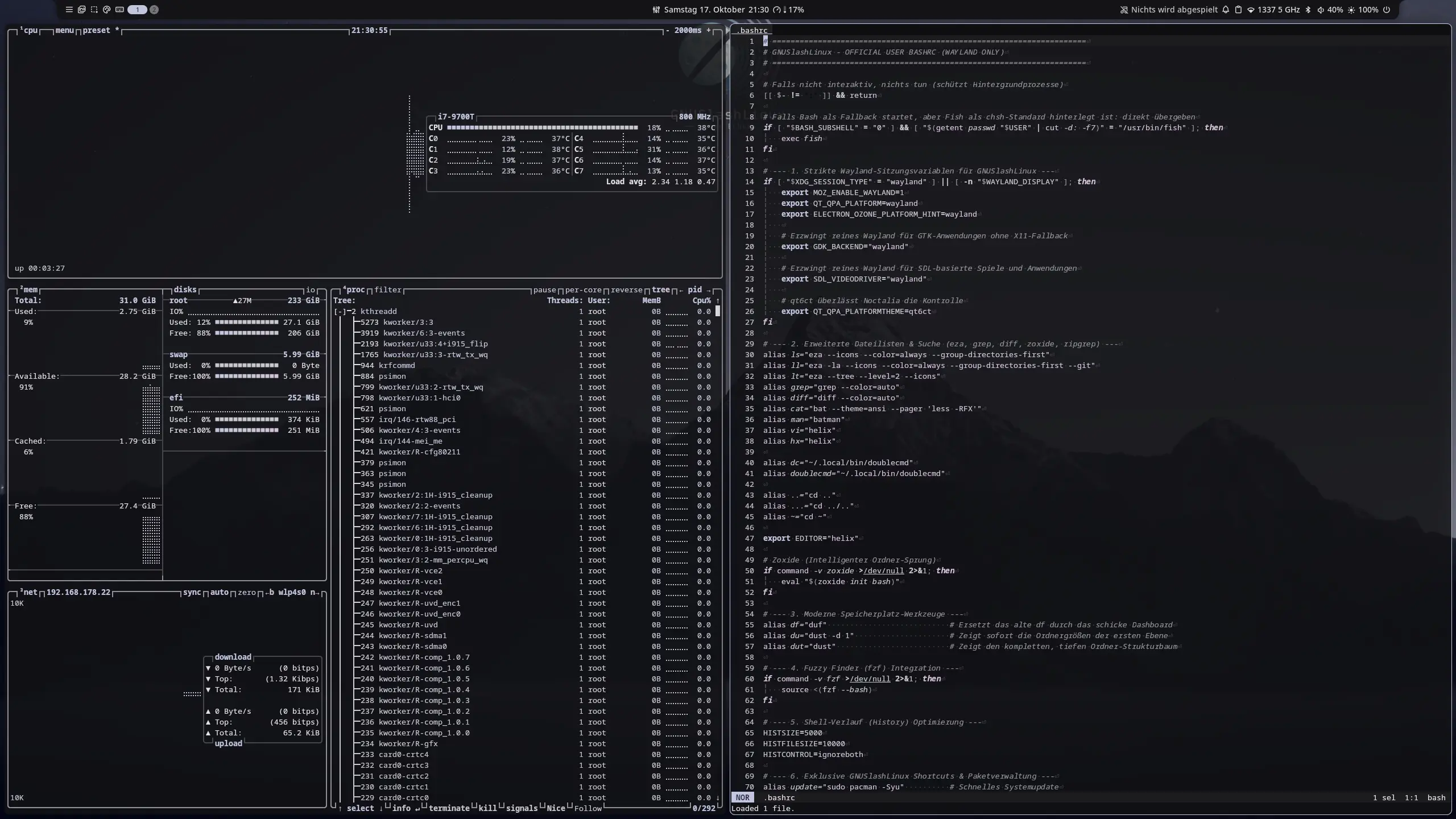Click Nice in btop bottom bar

coord(556,808)
